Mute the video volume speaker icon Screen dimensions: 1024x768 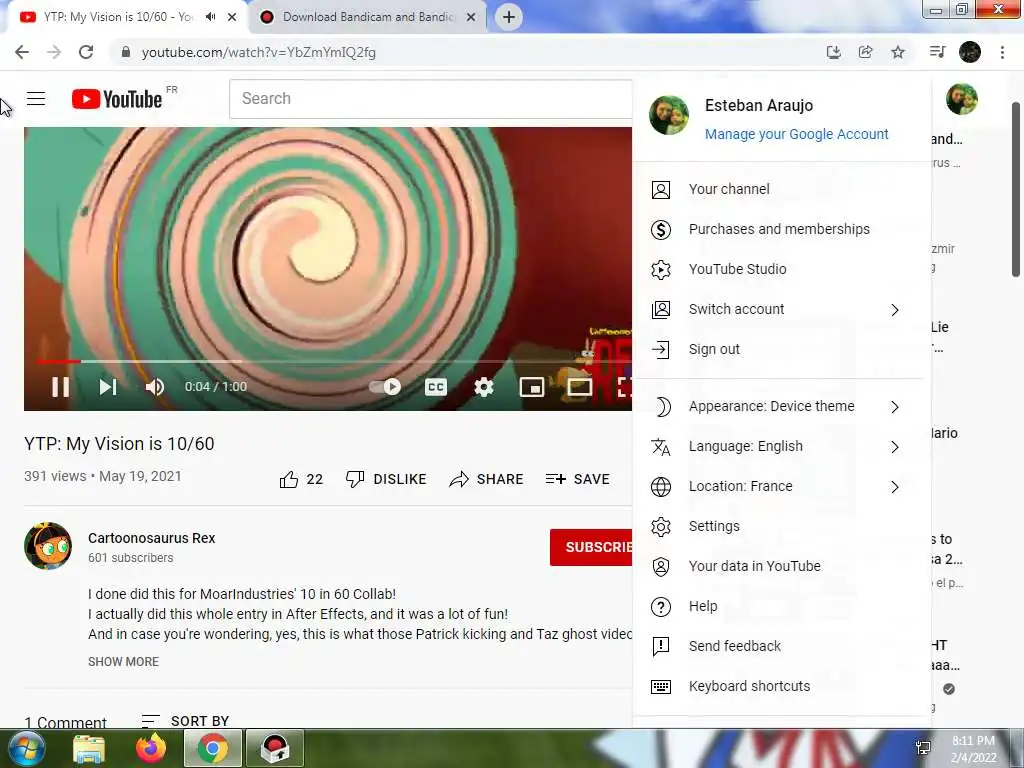(x=155, y=387)
